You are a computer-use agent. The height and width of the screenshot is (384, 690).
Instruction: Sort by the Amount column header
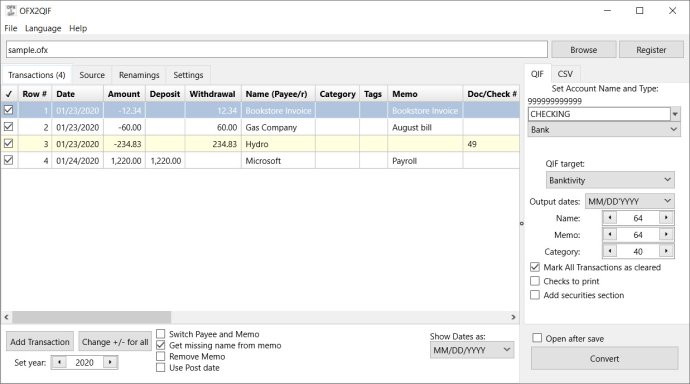coord(124,94)
